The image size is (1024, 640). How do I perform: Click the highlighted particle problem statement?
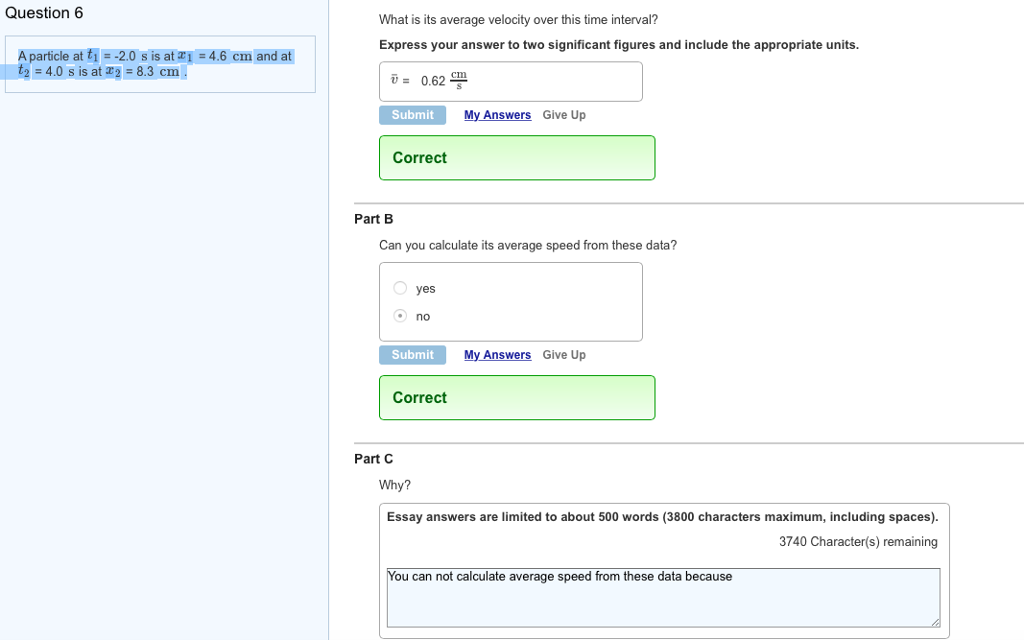(155, 64)
